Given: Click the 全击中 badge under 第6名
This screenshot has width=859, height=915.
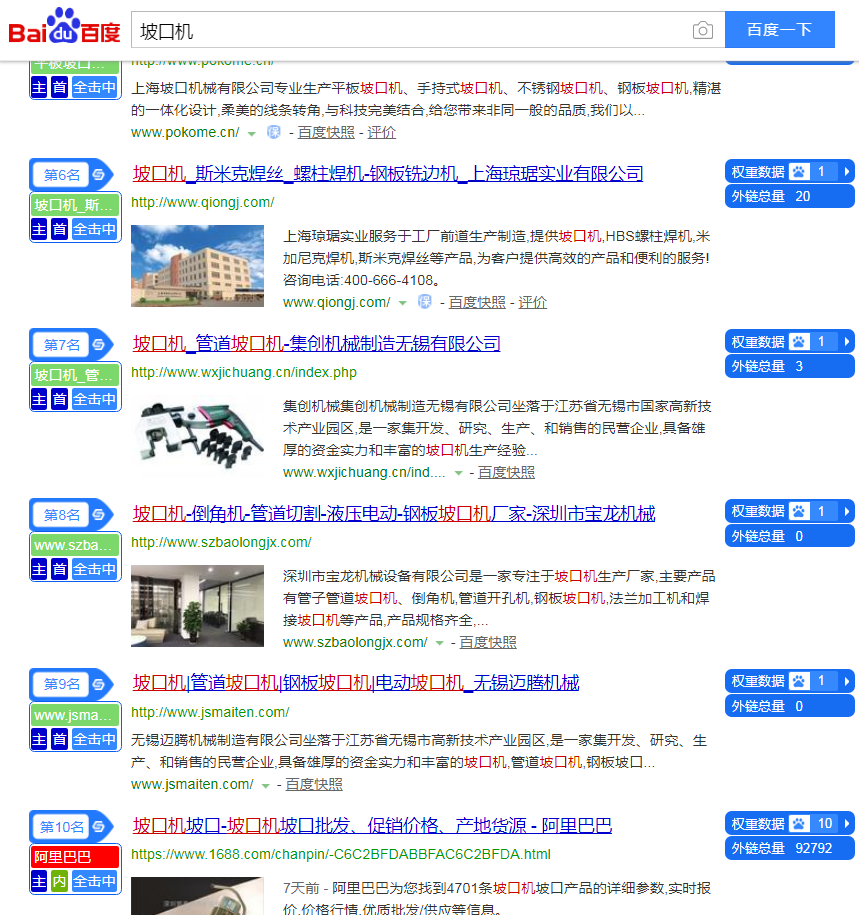Looking at the screenshot, I should [x=95, y=229].
